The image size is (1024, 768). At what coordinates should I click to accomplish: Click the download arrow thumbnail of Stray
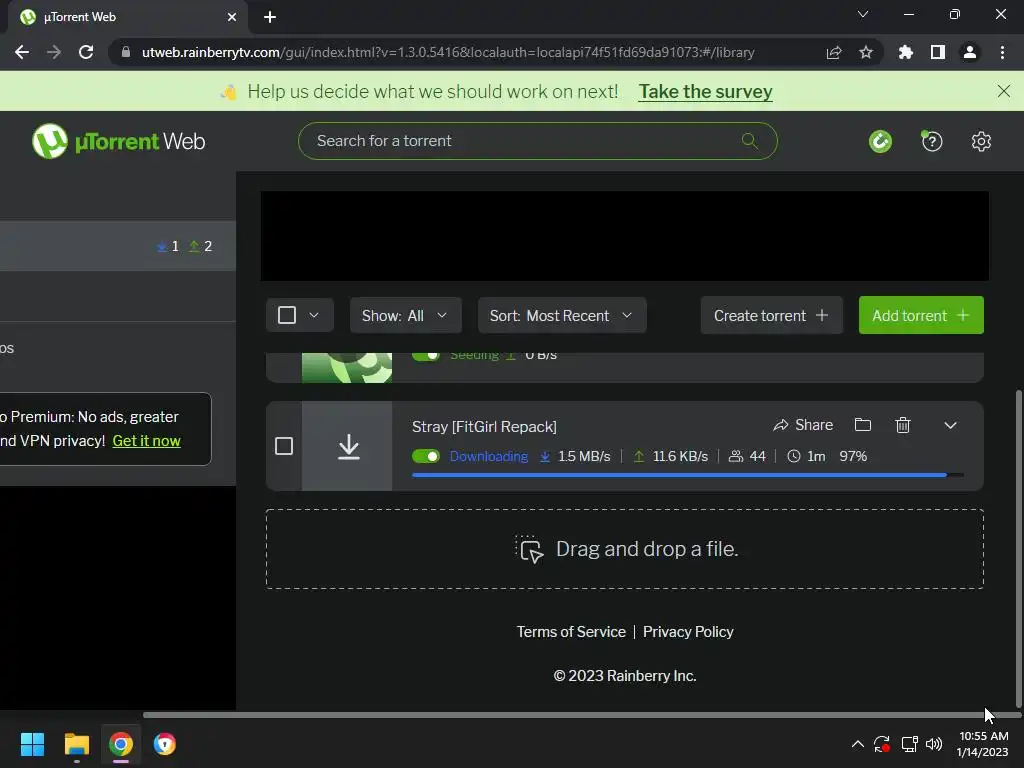(x=347, y=446)
